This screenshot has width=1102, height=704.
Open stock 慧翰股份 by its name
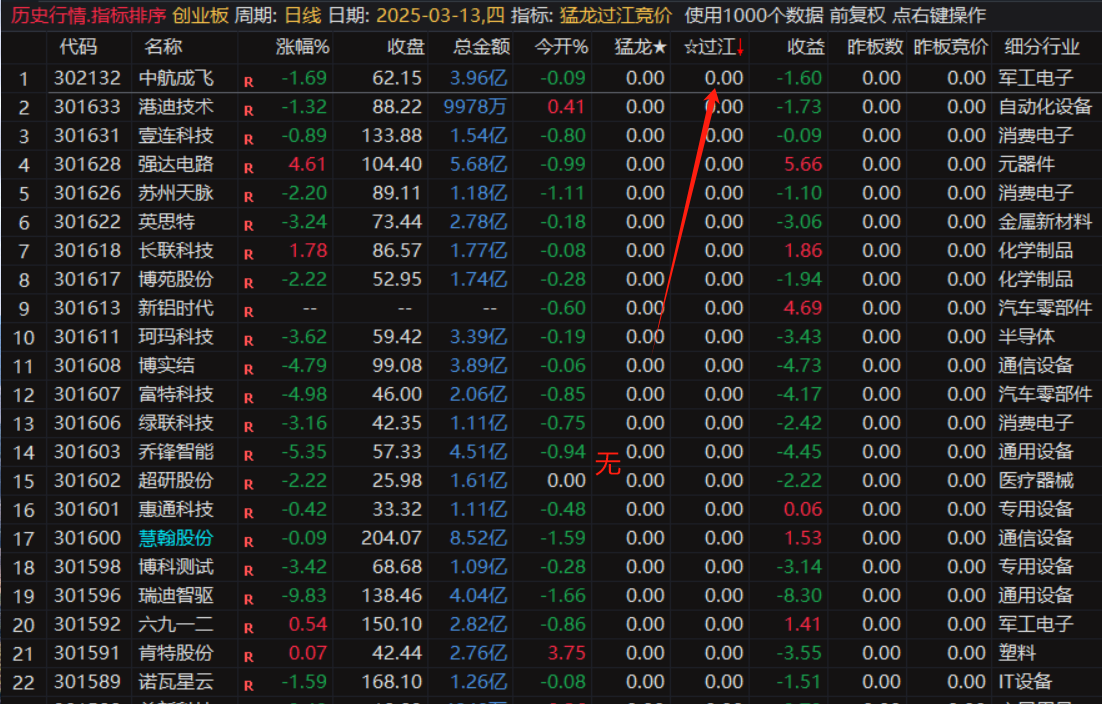(176, 538)
